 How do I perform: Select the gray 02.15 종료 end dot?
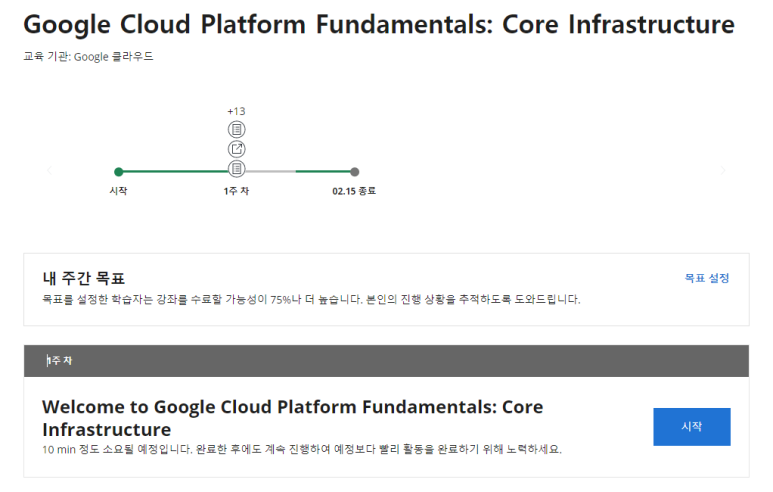(x=354, y=172)
